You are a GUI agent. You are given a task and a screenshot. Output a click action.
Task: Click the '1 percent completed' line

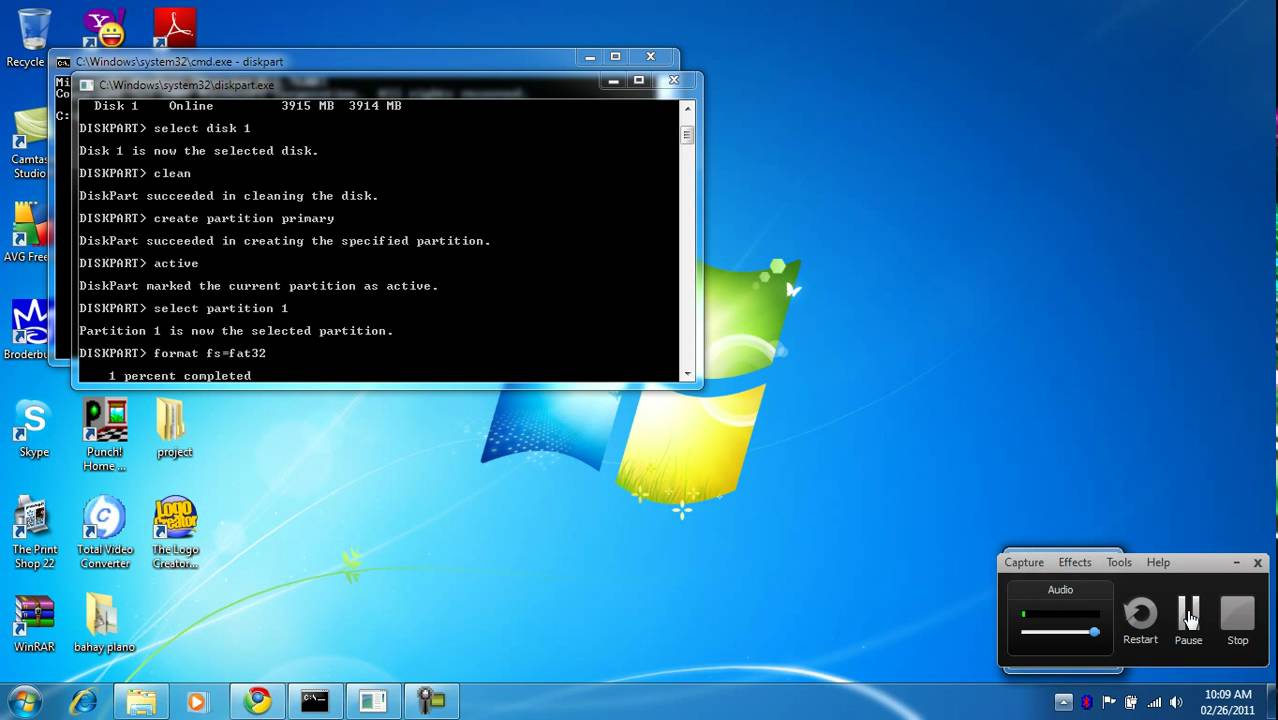[x=180, y=376]
